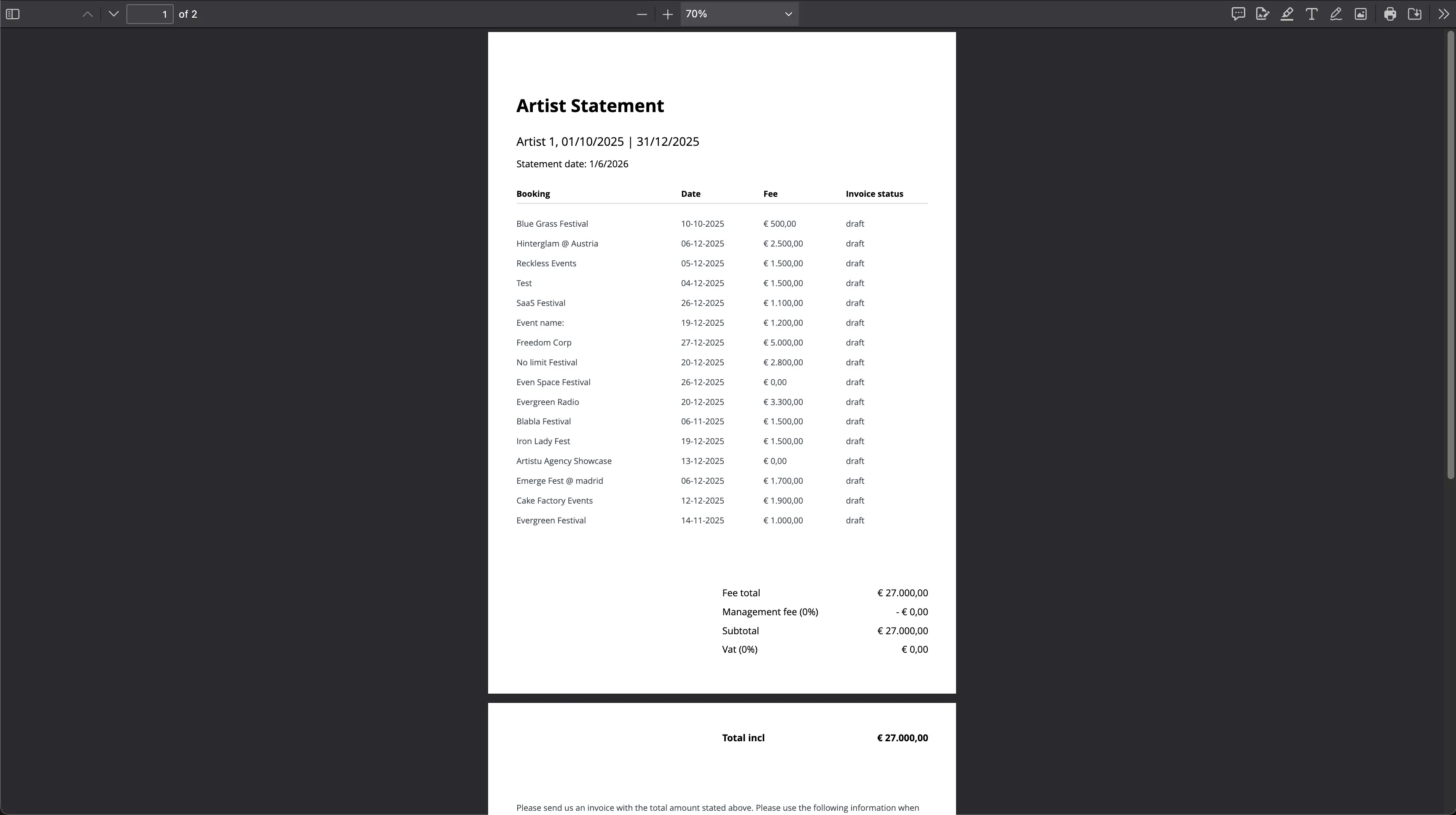Click the vertical scrollbar thumb
1456x815 pixels.
click(x=1451, y=255)
